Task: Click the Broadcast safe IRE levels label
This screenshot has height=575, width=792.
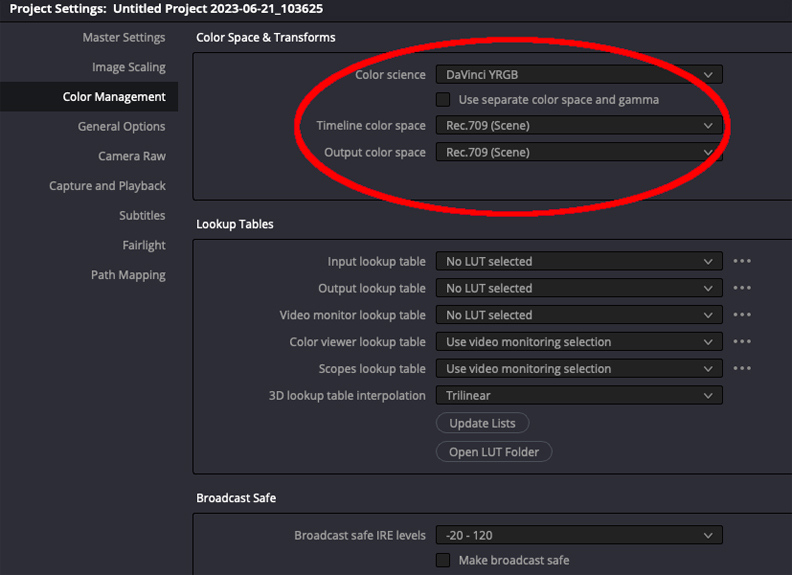Action: point(360,535)
